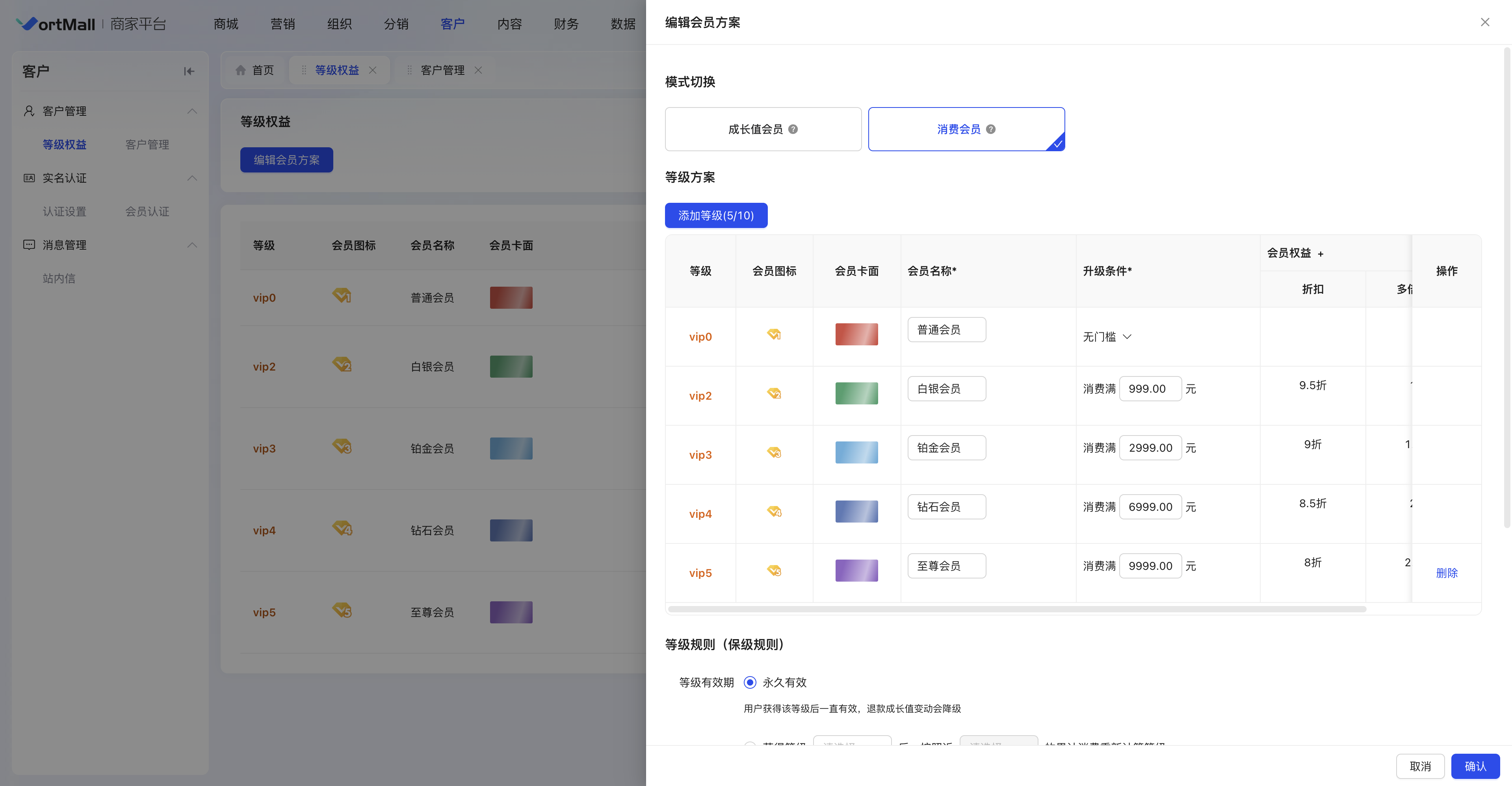
Task: Close the 编辑会员方案 drawer with X
Action: 1485,22
